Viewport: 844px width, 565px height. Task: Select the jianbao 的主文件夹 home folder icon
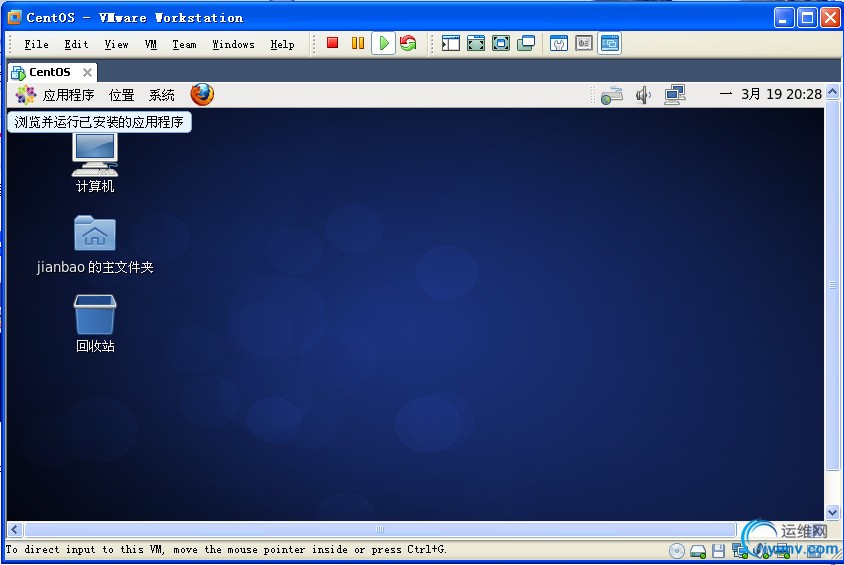click(95, 244)
